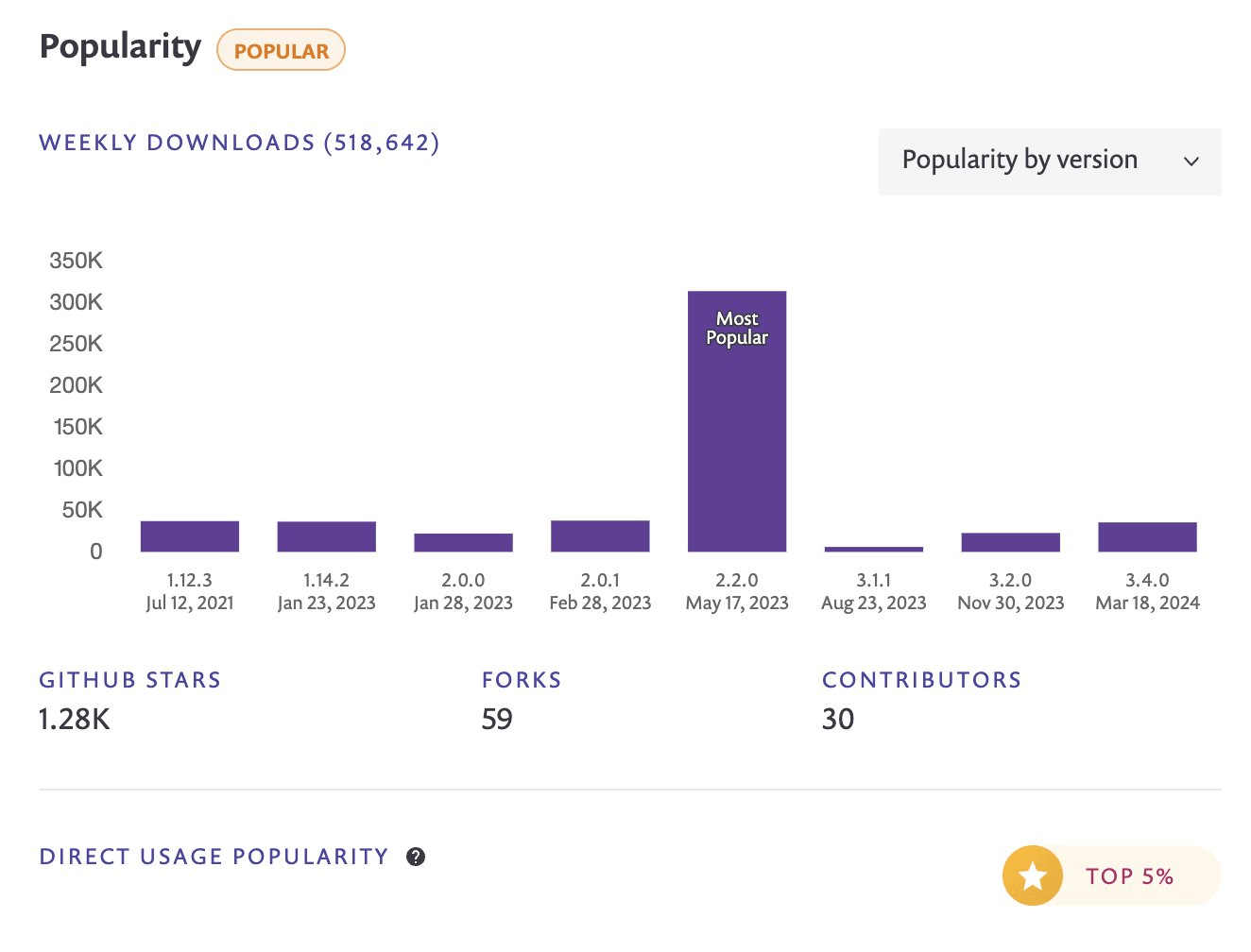
Task: Click the Most Popular label
Action: 737,328
